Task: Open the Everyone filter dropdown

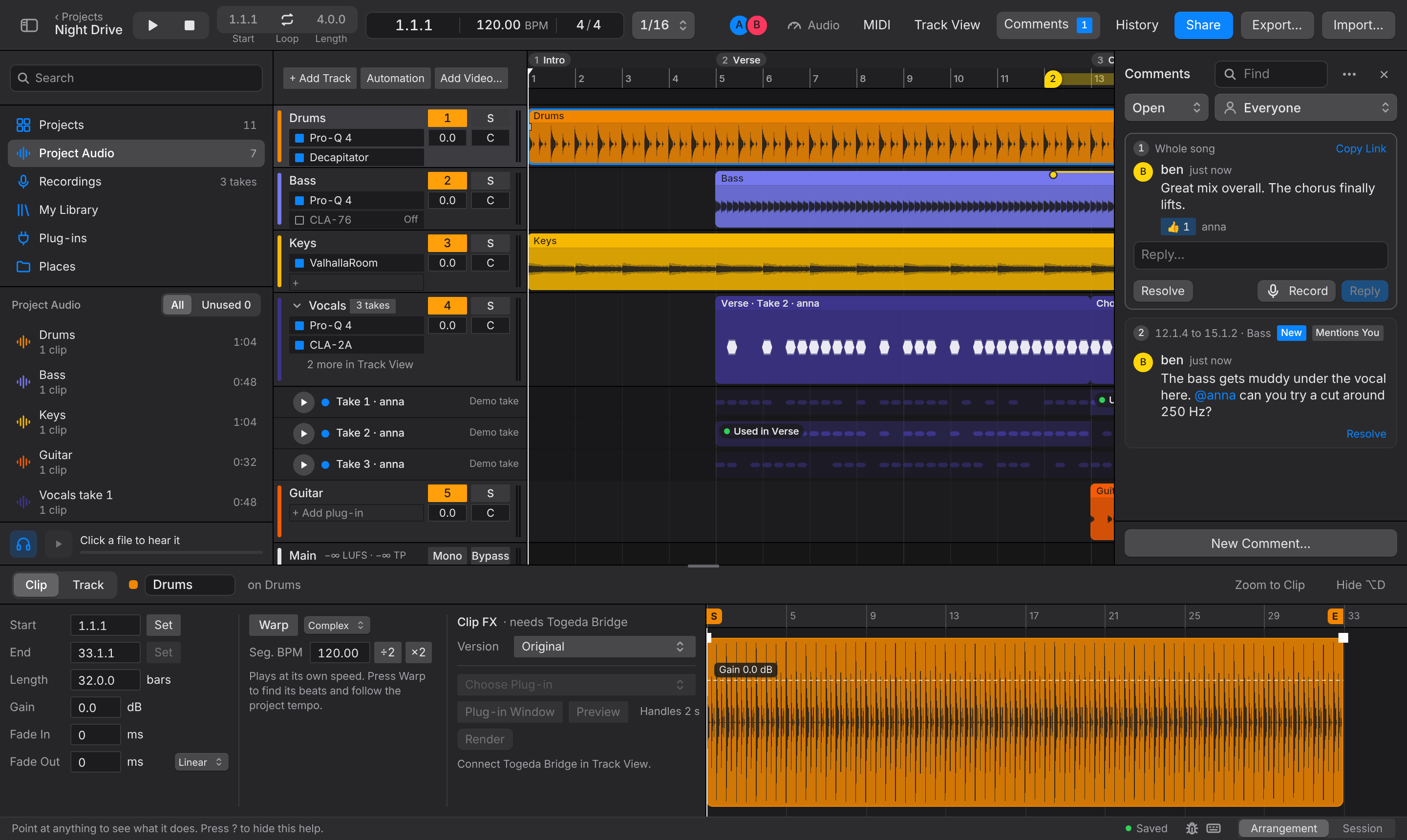Action: [x=1305, y=107]
